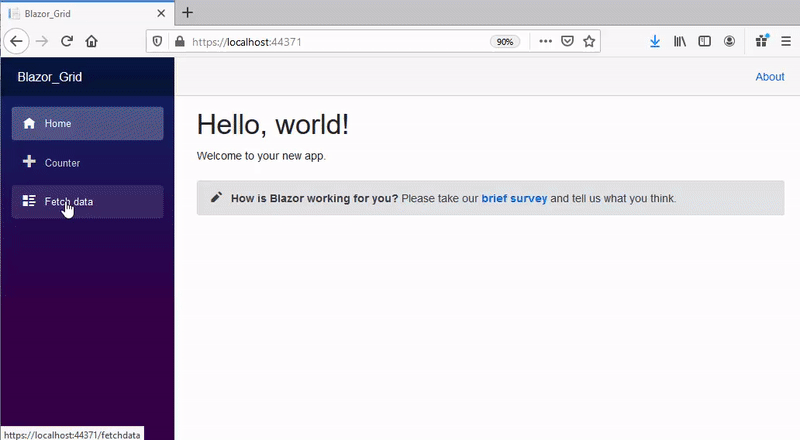The width and height of the screenshot is (800, 440).
Task: Open the Counter nav item
Action: pyautogui.click(x=88, y=163)
